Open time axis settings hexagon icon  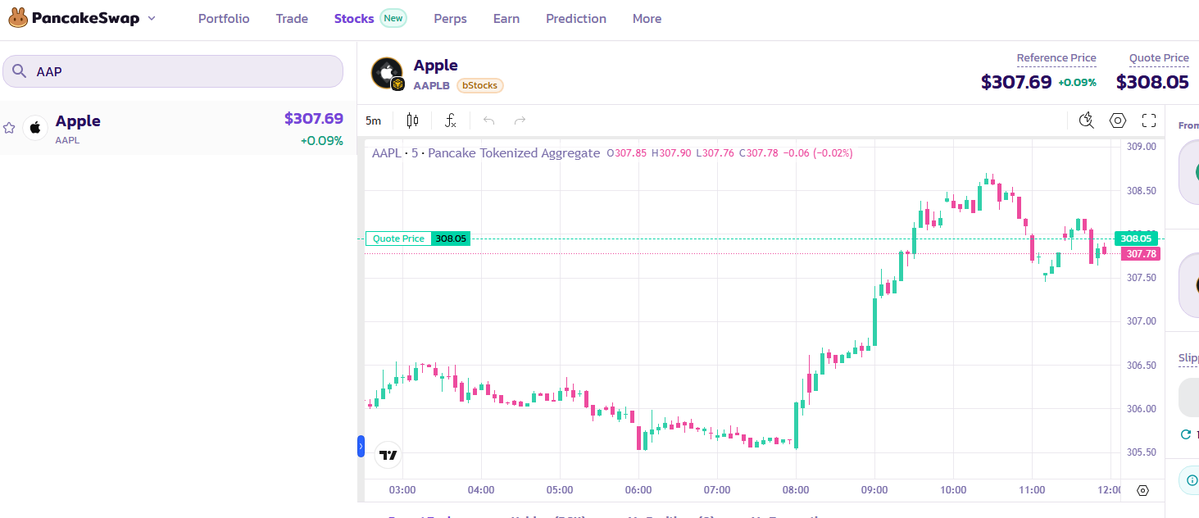click(x=1142, y=490)
